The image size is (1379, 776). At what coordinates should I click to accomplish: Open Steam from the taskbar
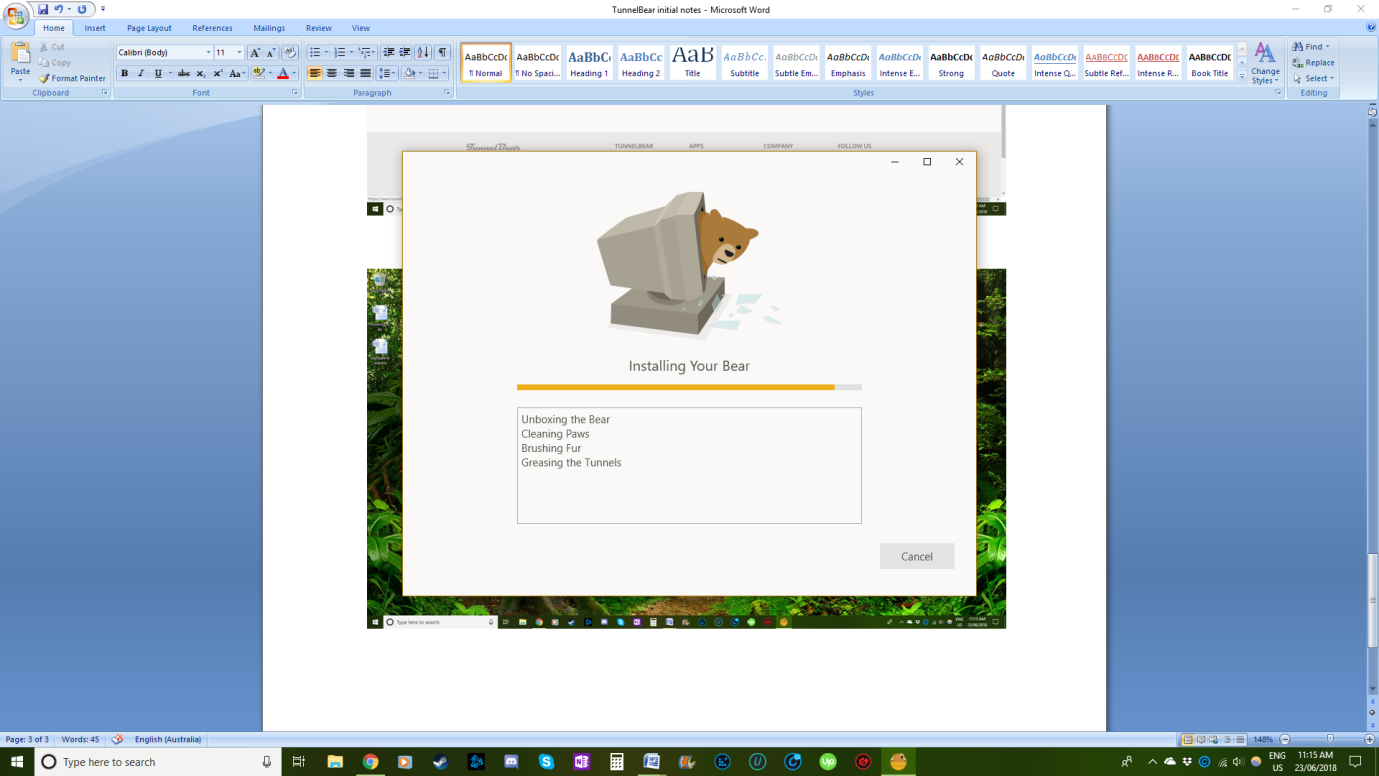click(440, 762)
